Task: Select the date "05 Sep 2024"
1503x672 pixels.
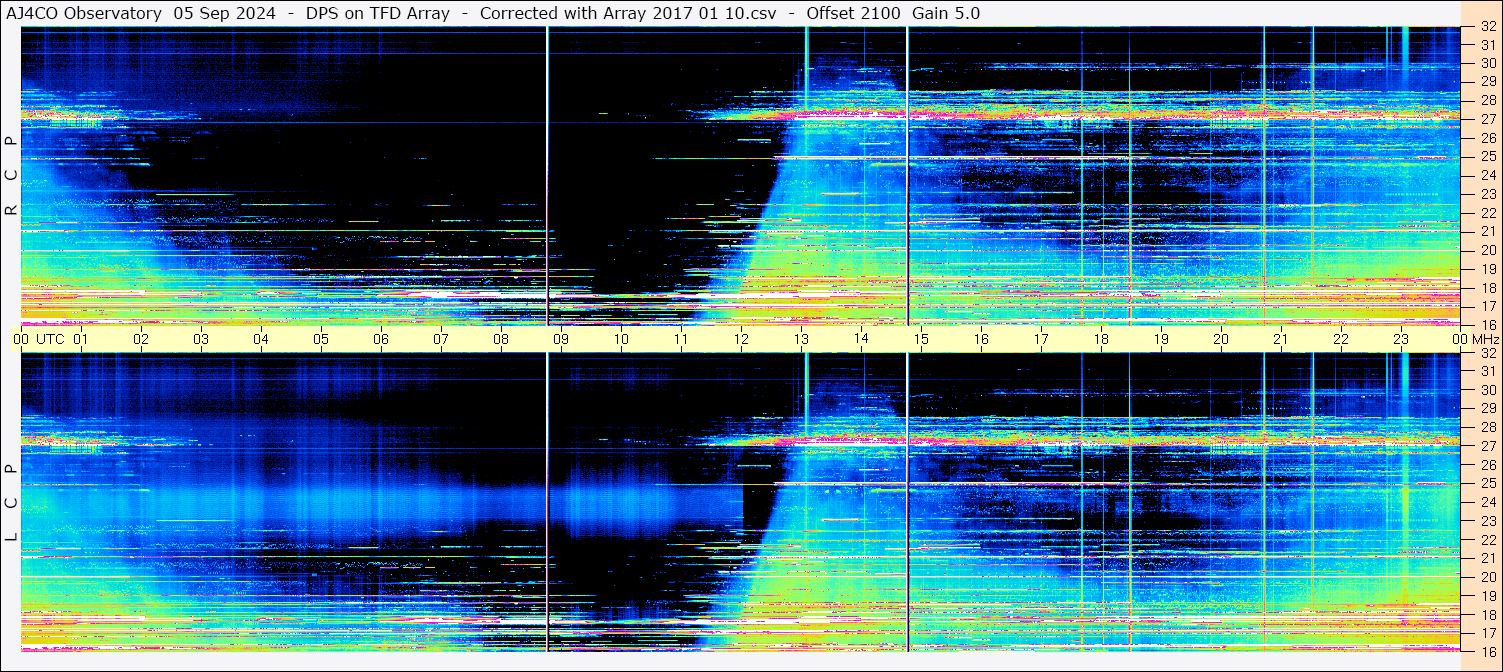Action: (x=225, y=13)
